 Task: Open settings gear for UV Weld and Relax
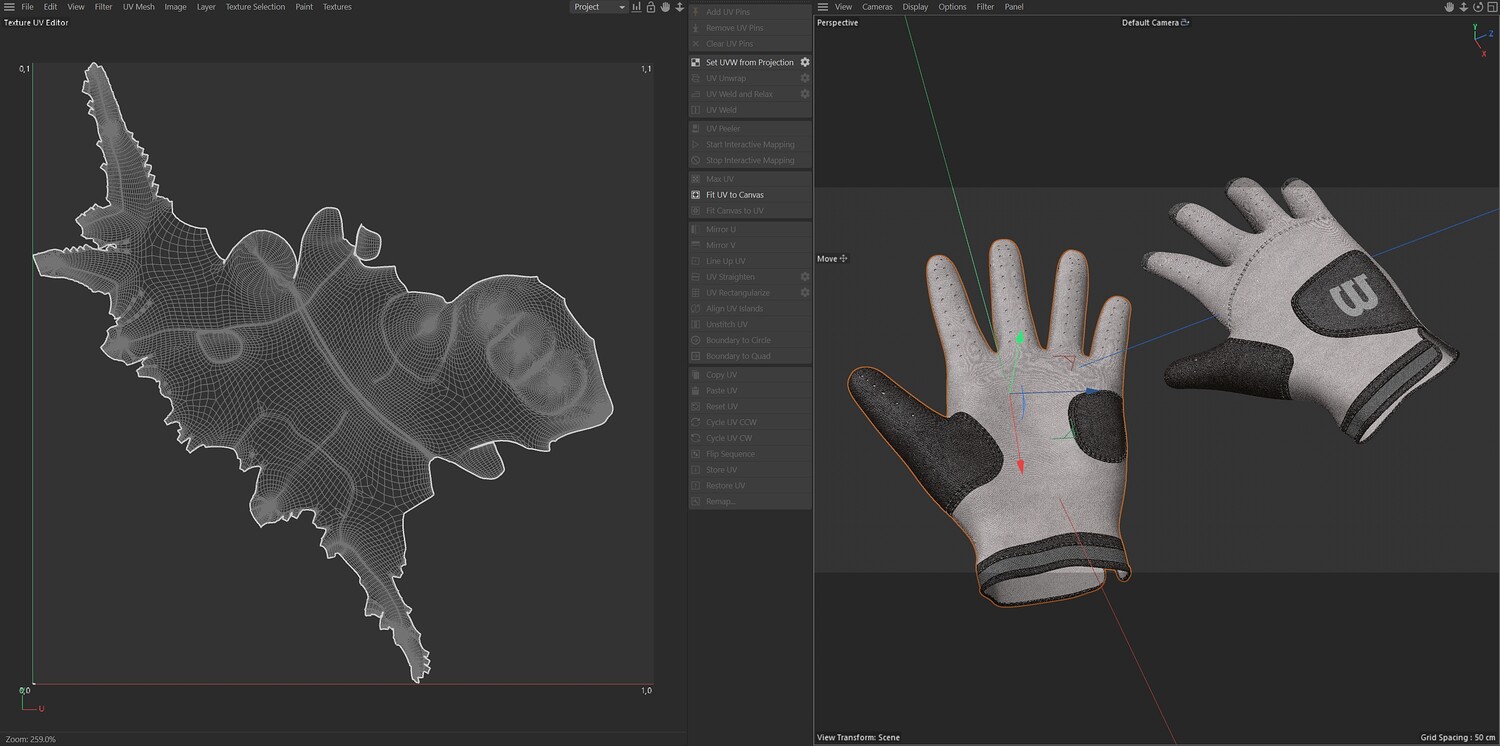[x=805, y=94]
